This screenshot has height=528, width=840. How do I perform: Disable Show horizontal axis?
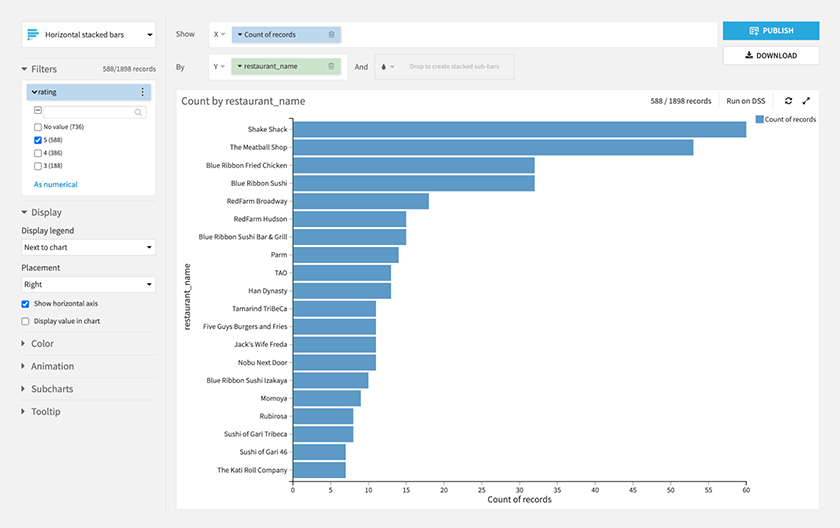coord(25,304)
